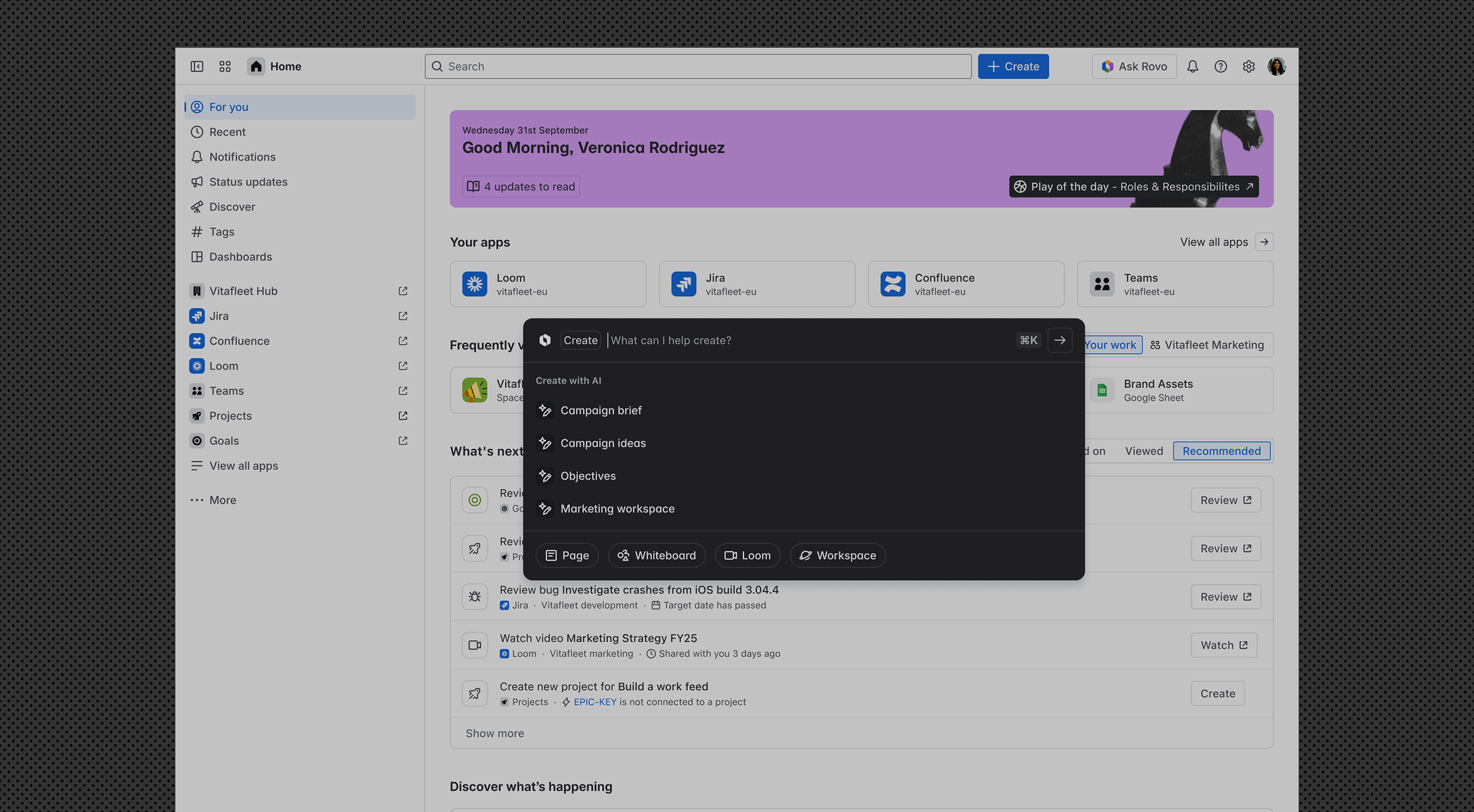Open the Teams app card
This screenshot has width=1474, height=812.
pyautogui.click(x=1175, y=284)
